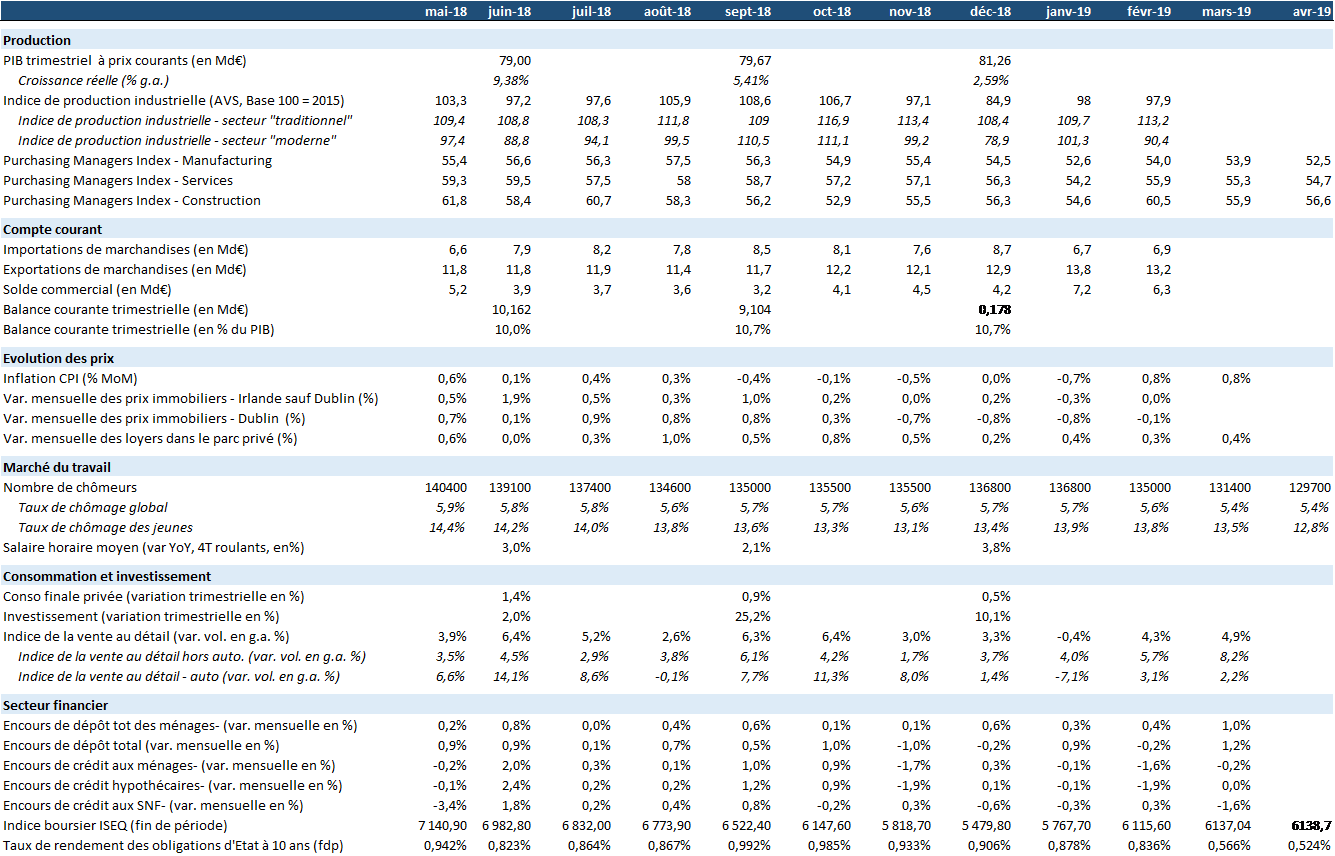Select the sept-18 column header
Viewport: 1335px width, 856px height.
748,11
